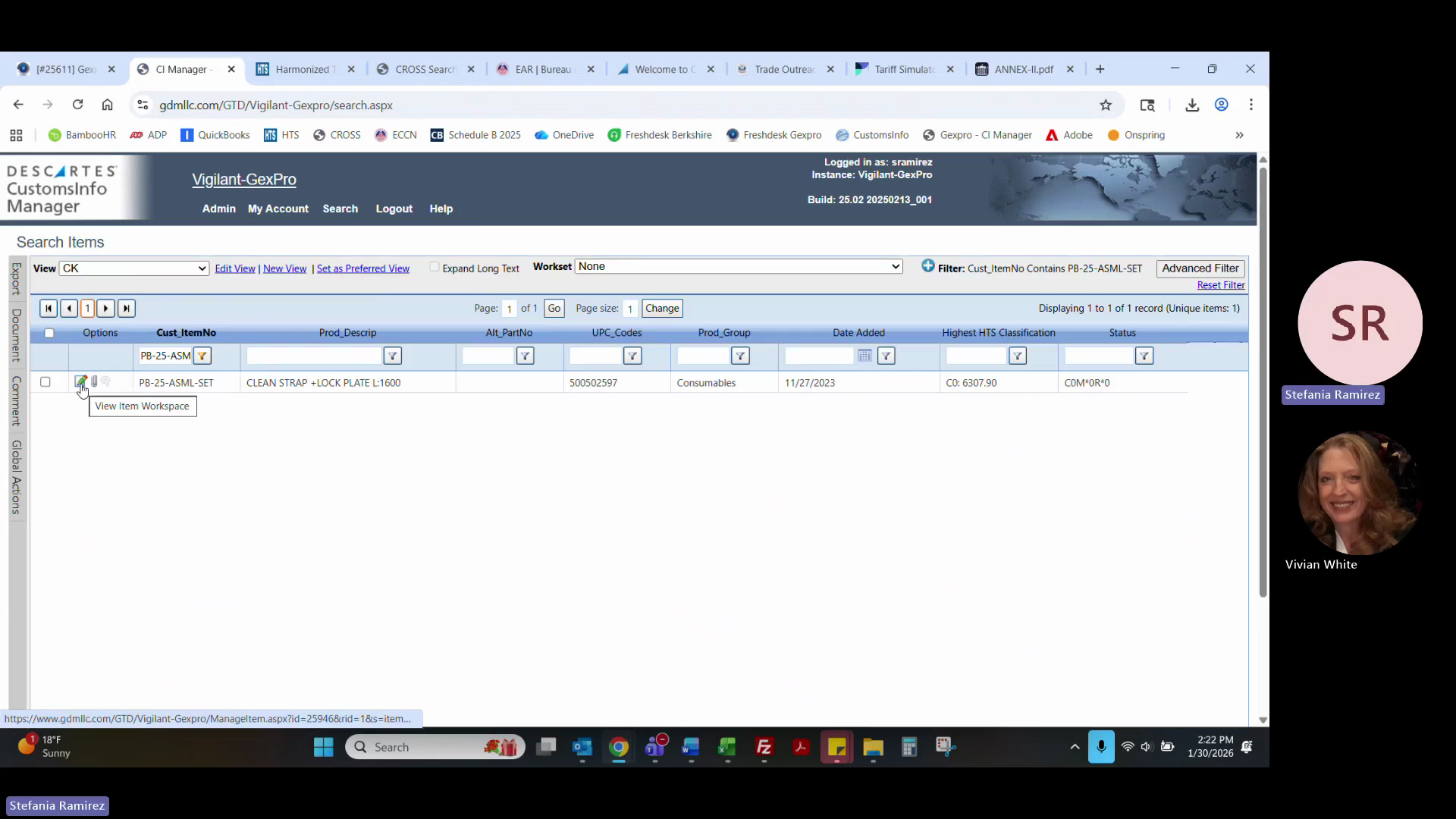
Task: Click the paperclip attachment icon in the row
Action: click(x=94, y=381)
